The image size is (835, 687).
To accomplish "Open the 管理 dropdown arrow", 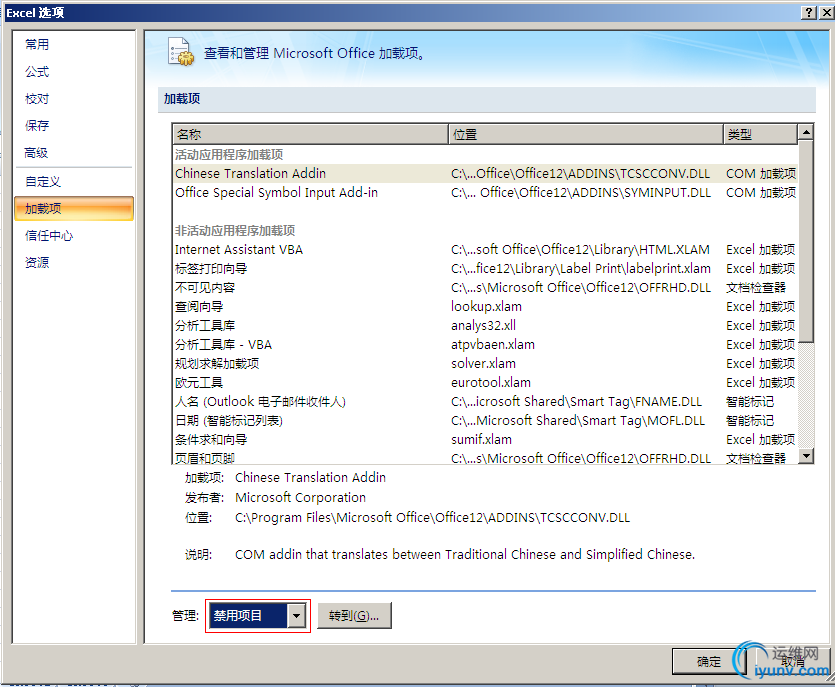I will (x=296, y=616).
